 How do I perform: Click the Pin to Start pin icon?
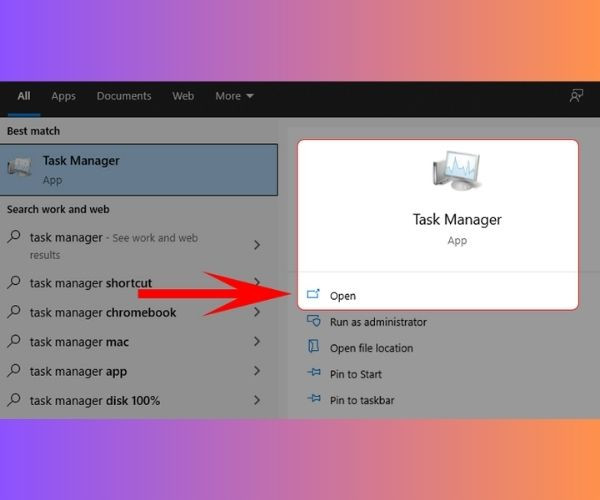(314, 372)
